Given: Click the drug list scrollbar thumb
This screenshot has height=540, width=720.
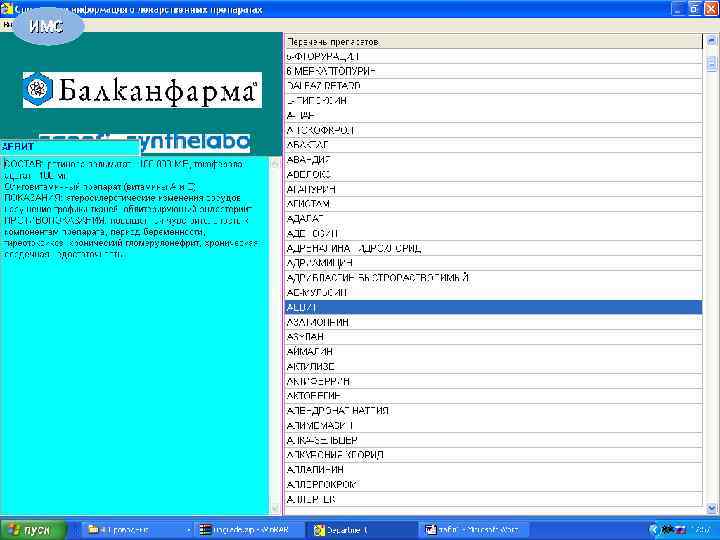Looking at the screenshot, I should pos(712,63).
